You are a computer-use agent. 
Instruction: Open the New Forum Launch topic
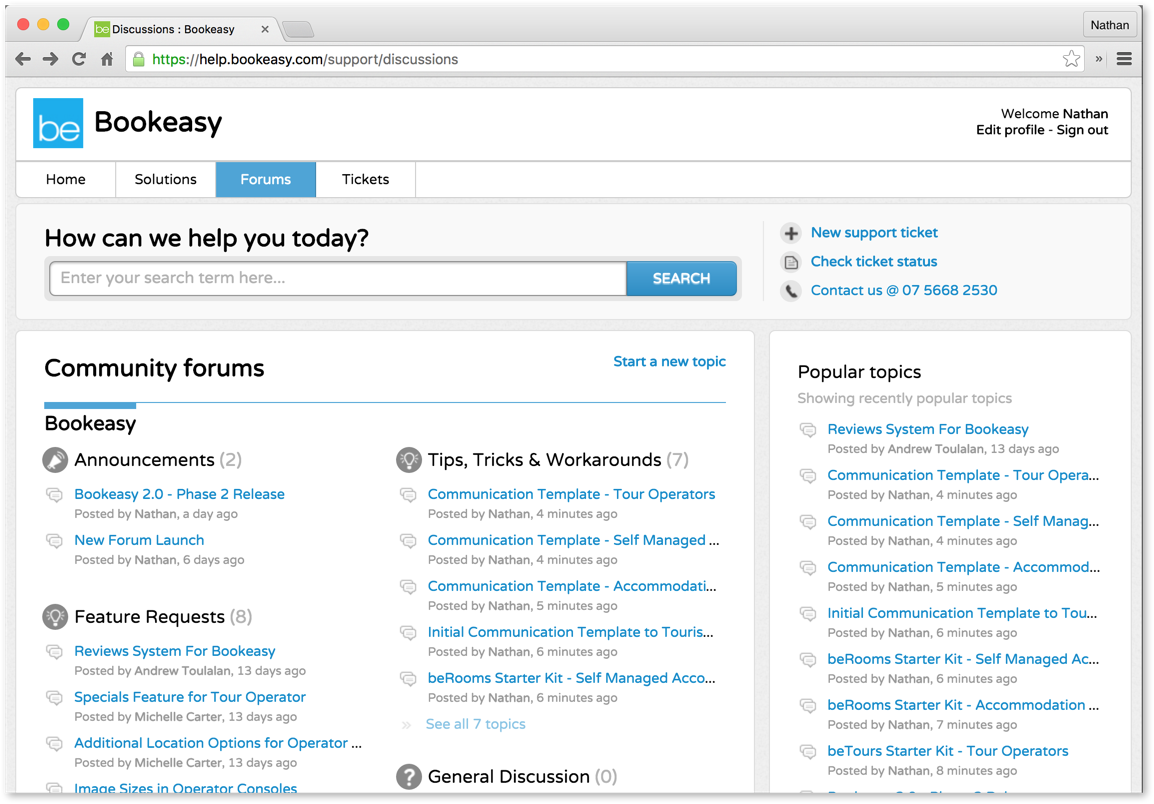[139, 540]
